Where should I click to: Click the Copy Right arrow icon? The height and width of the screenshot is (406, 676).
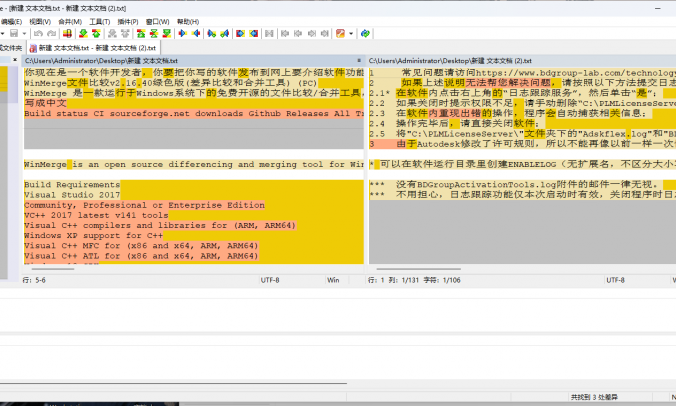182,33
